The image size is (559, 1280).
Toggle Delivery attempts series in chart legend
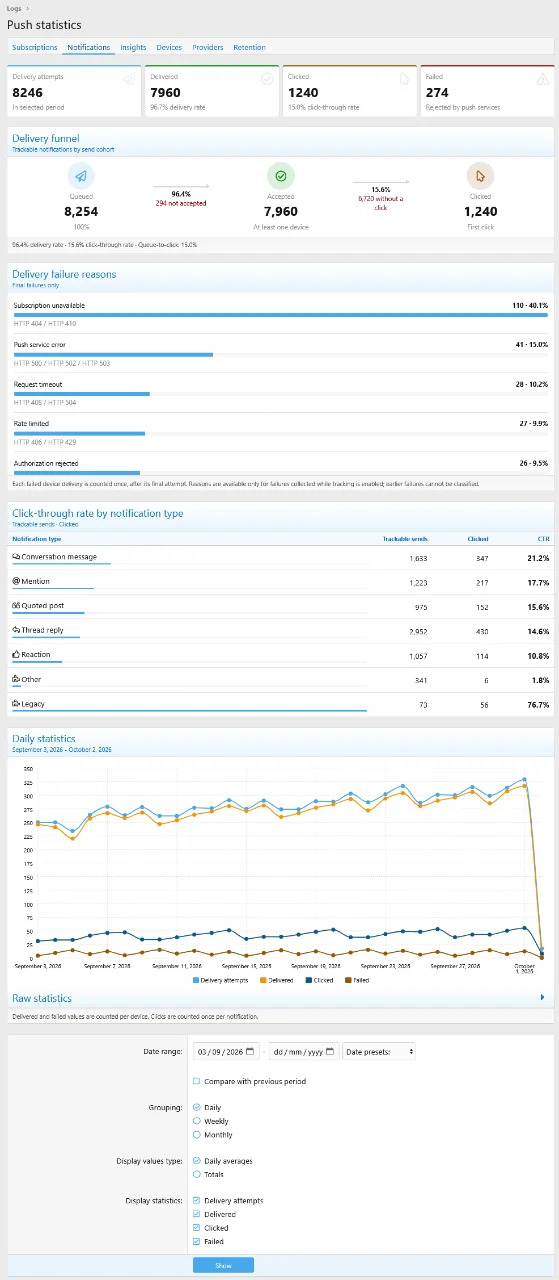(219, 980)
